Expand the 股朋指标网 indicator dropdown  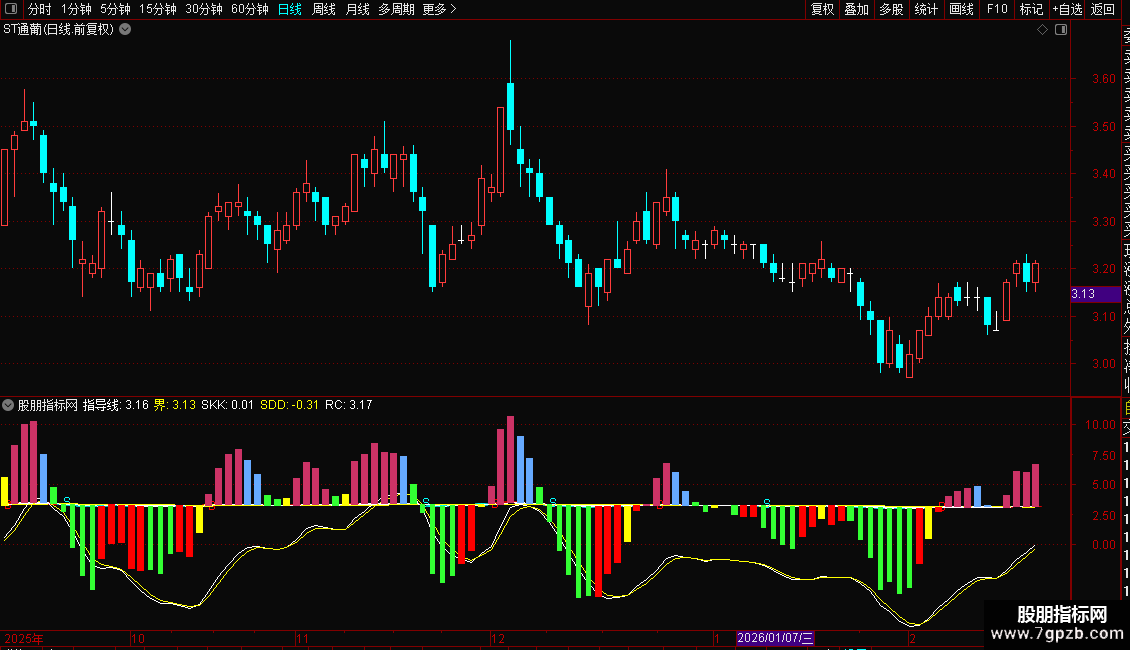point(8,405)
